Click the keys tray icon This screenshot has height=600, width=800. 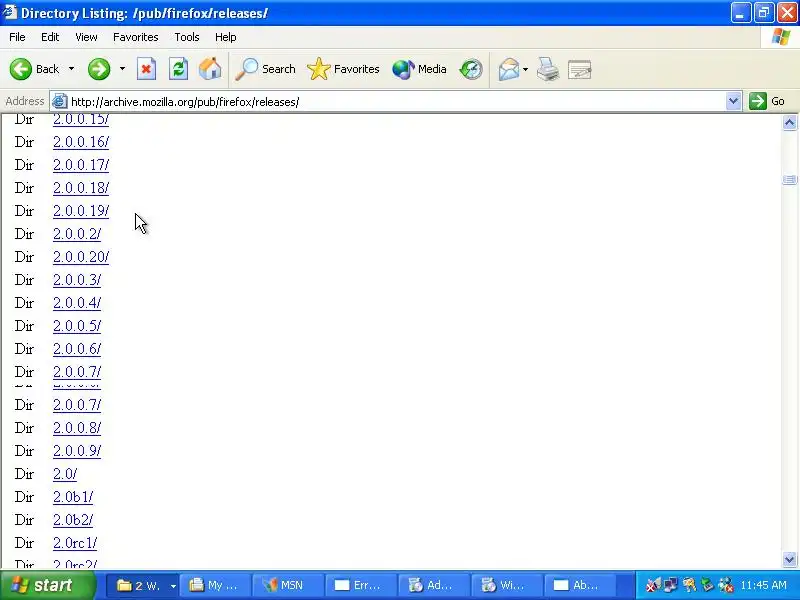[x=689, y=585]
